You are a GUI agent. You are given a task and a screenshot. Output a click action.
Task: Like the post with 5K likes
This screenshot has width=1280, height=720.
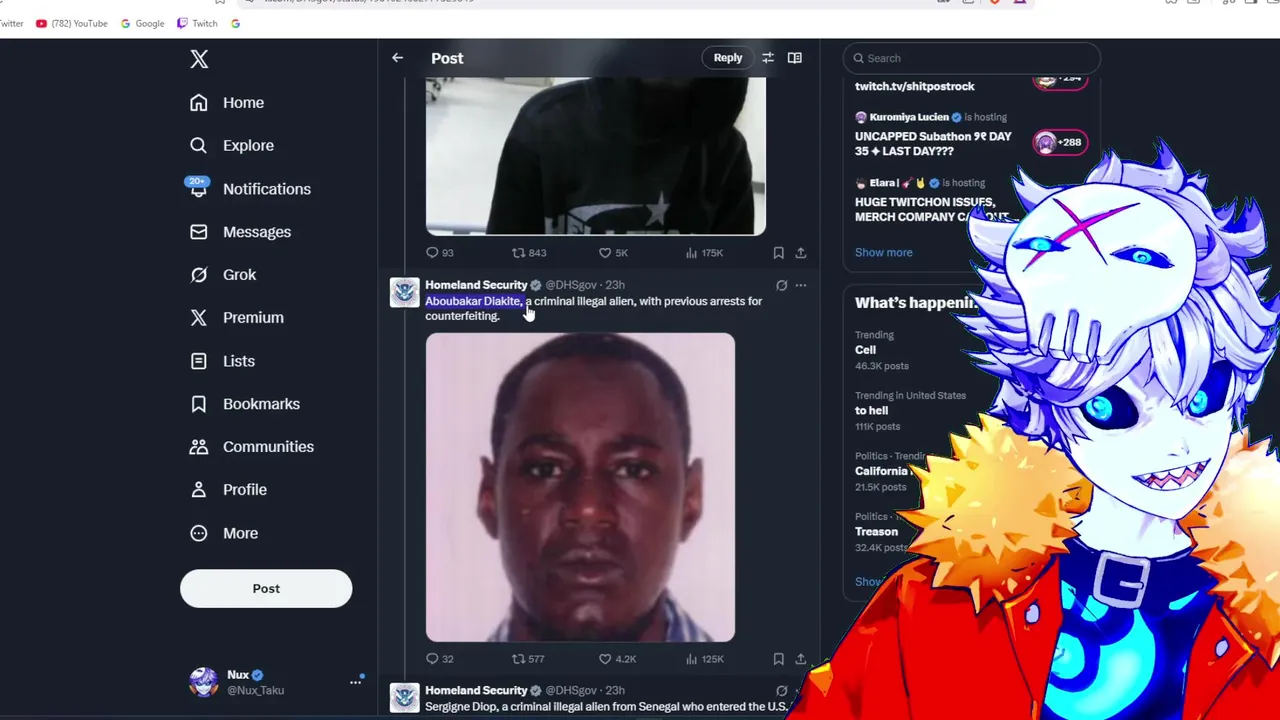tap(613, 253)
